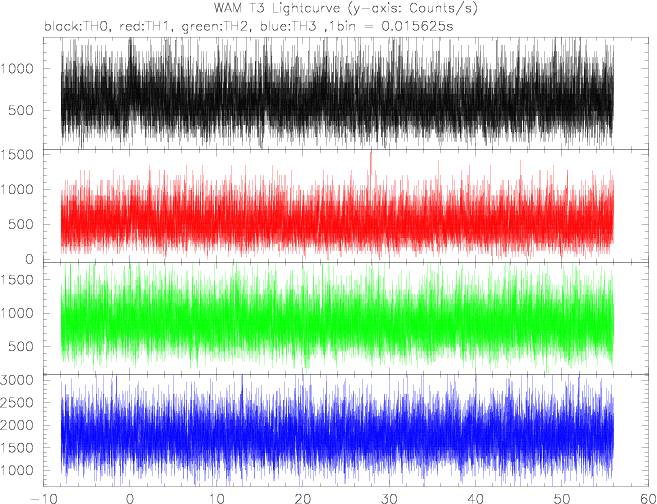
Task: Select the 1500 label on the green panel axis
Action: tap(16, 279)
